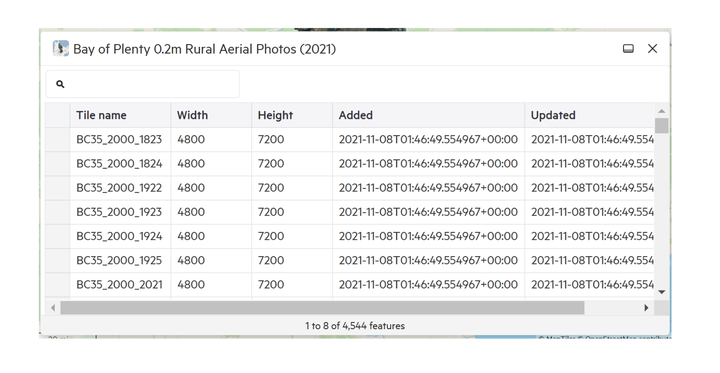Click Height 7200 in BC35_2000_1824 row
The image size is (720, 373).
(x=292, y=164)
